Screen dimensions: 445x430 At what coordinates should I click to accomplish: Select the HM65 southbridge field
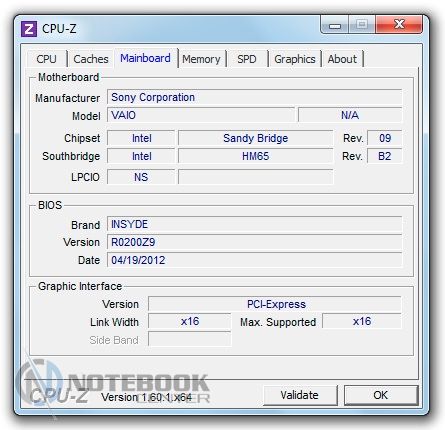click(256, 156)
